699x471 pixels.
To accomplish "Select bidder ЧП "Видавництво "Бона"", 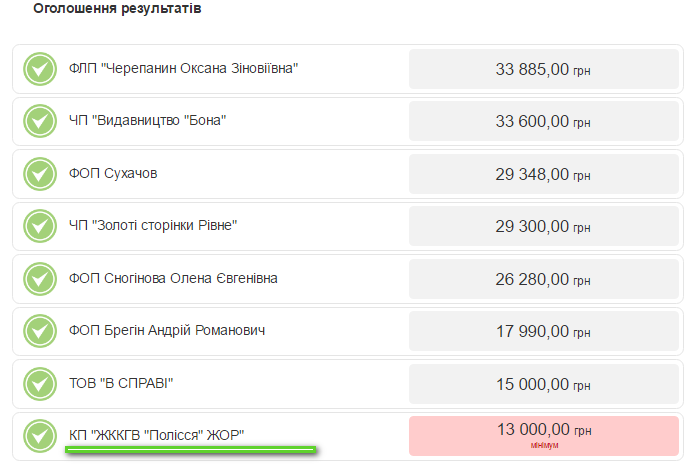I will (147, 121).
